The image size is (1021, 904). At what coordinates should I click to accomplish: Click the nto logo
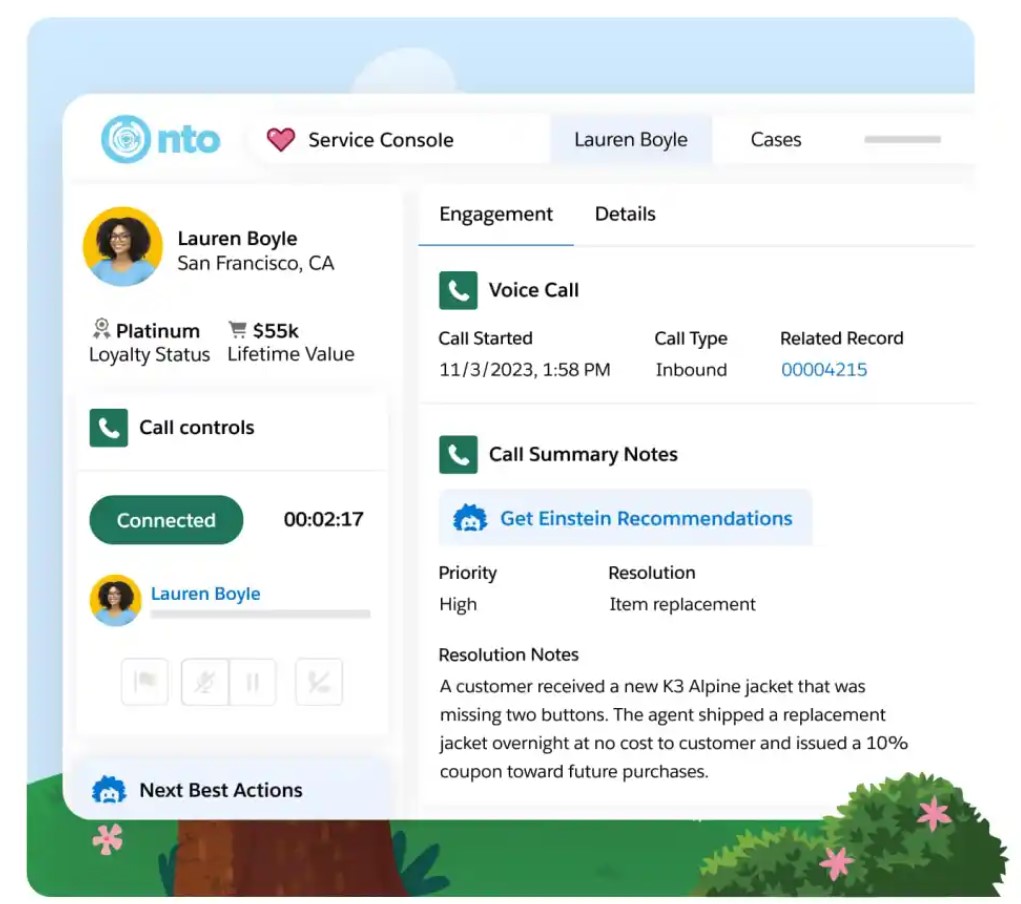(160, 139)
